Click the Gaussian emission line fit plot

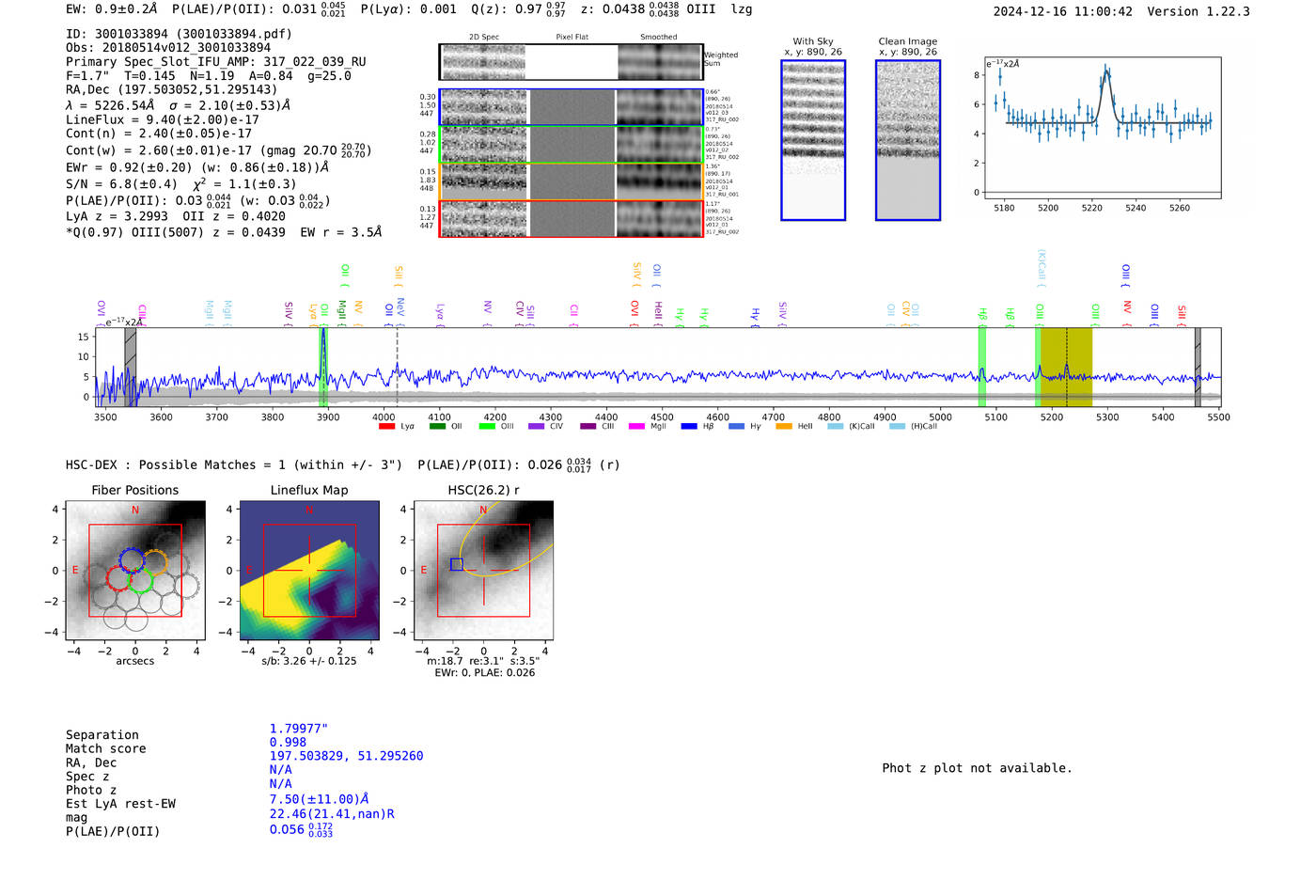pos(1102,128)
